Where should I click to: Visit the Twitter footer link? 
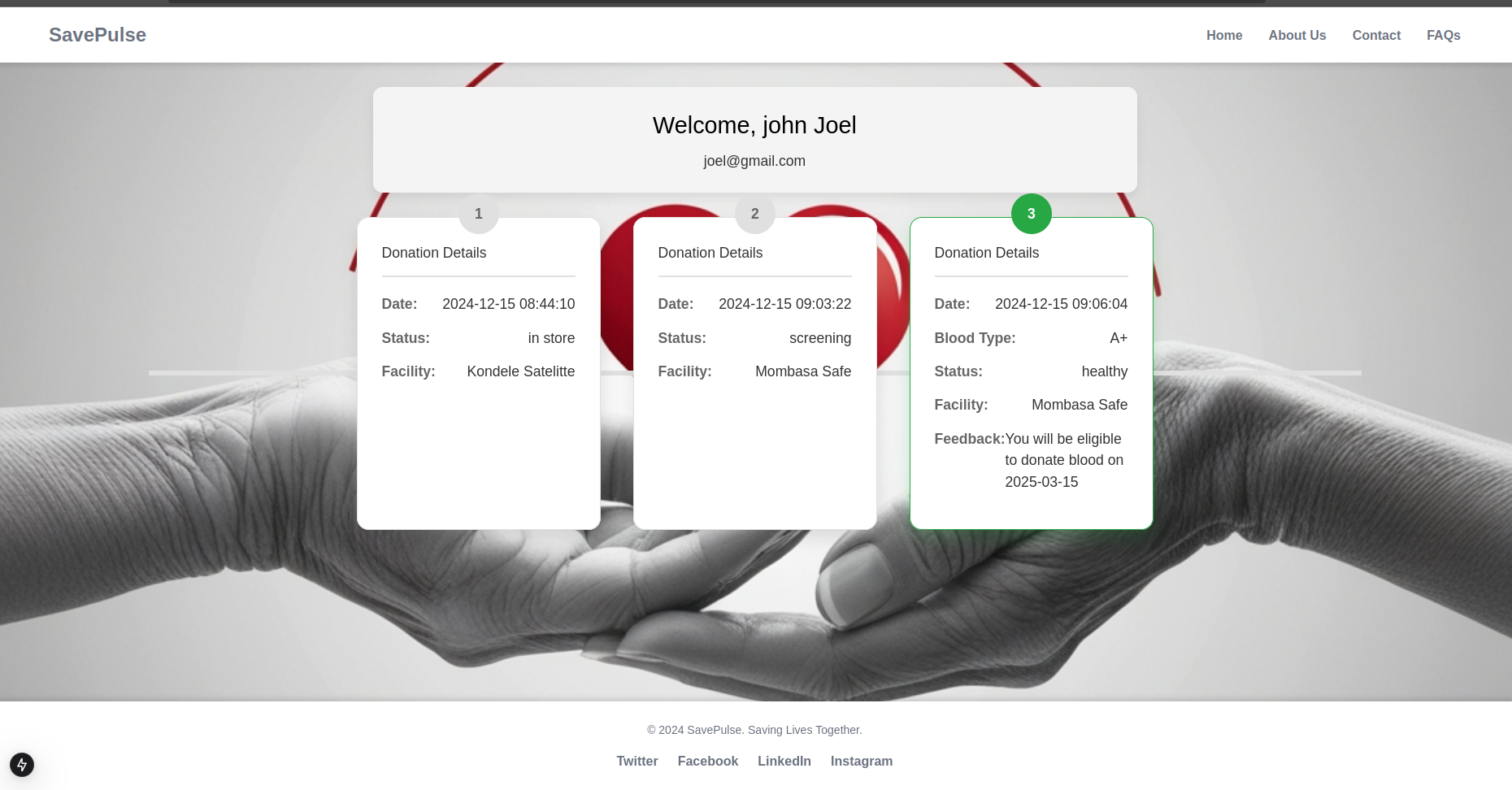(637, 761)
